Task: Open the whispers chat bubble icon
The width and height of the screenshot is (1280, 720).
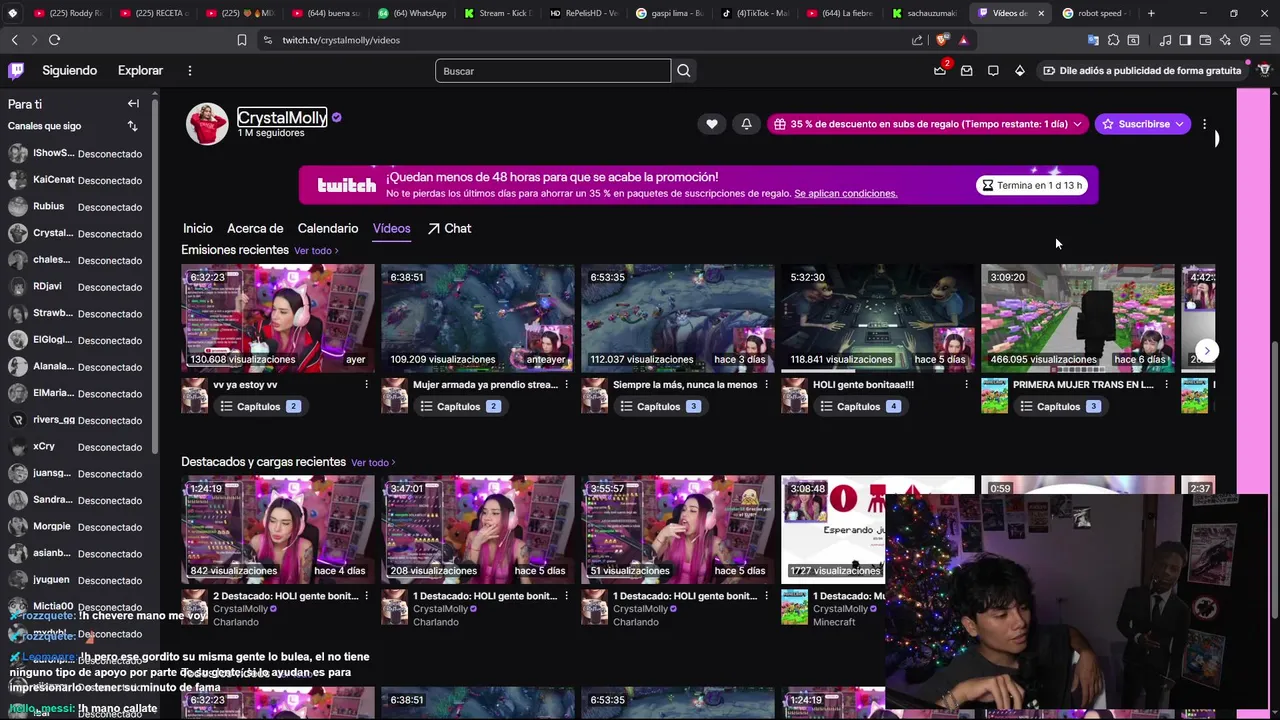Action: pos(993,70)
